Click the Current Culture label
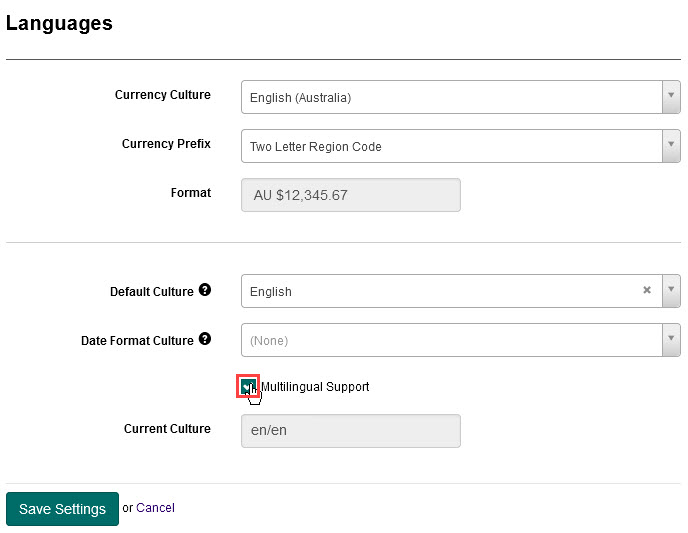Image resolution: width=688 pixels, height=533 pixels. coord(167,429)
